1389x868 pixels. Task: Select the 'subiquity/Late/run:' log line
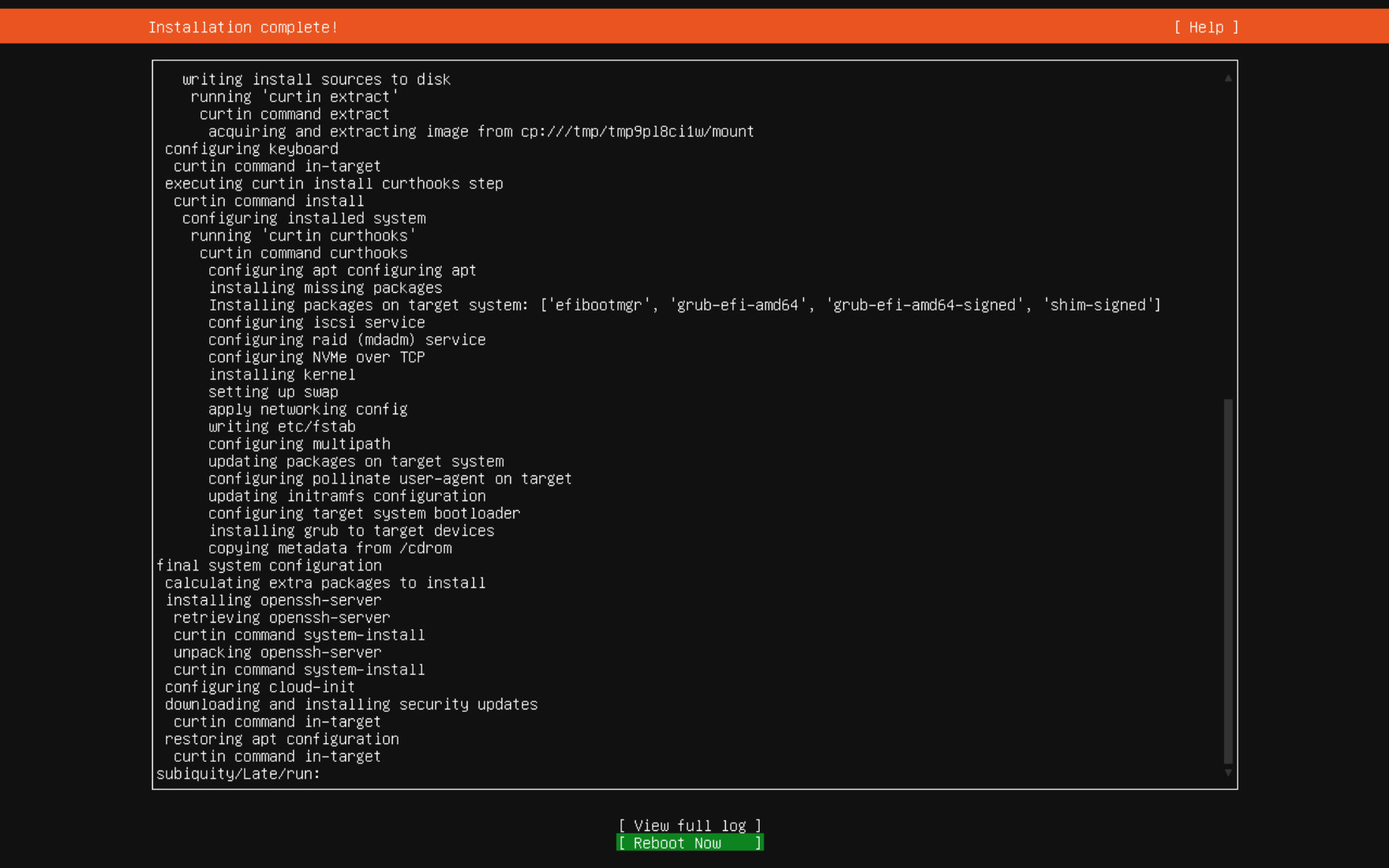[x=238, y=774]
